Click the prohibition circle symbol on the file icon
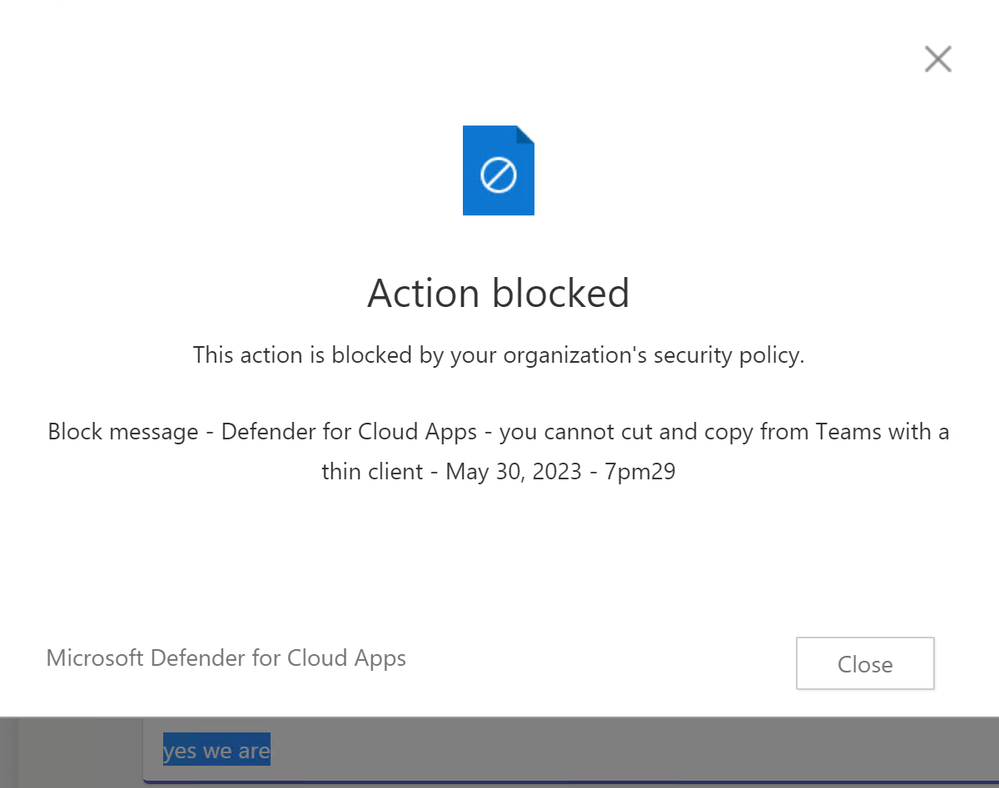Viewport: 999px width, 788px height. click(x=498, y=175)
